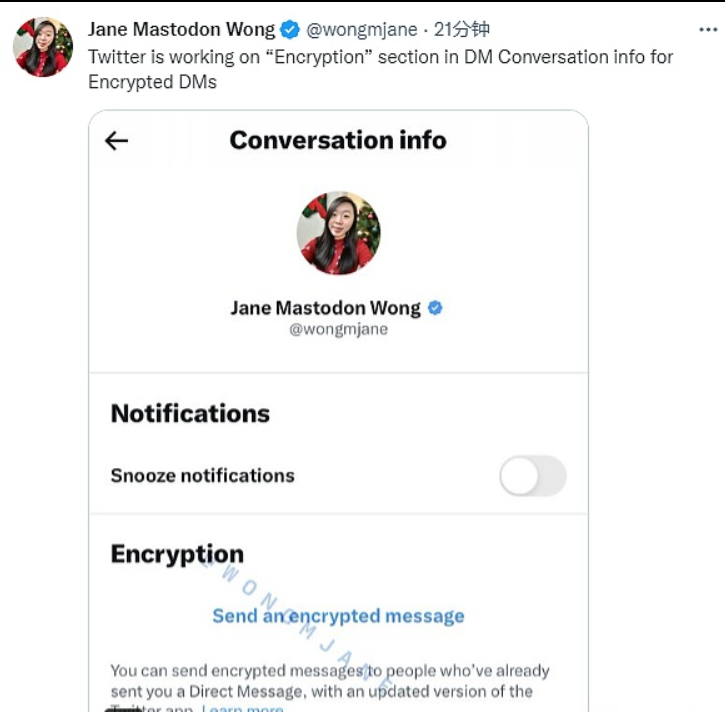Open the tweet author's small avatar
Viewport: 725px width, 712px height.
43,47
